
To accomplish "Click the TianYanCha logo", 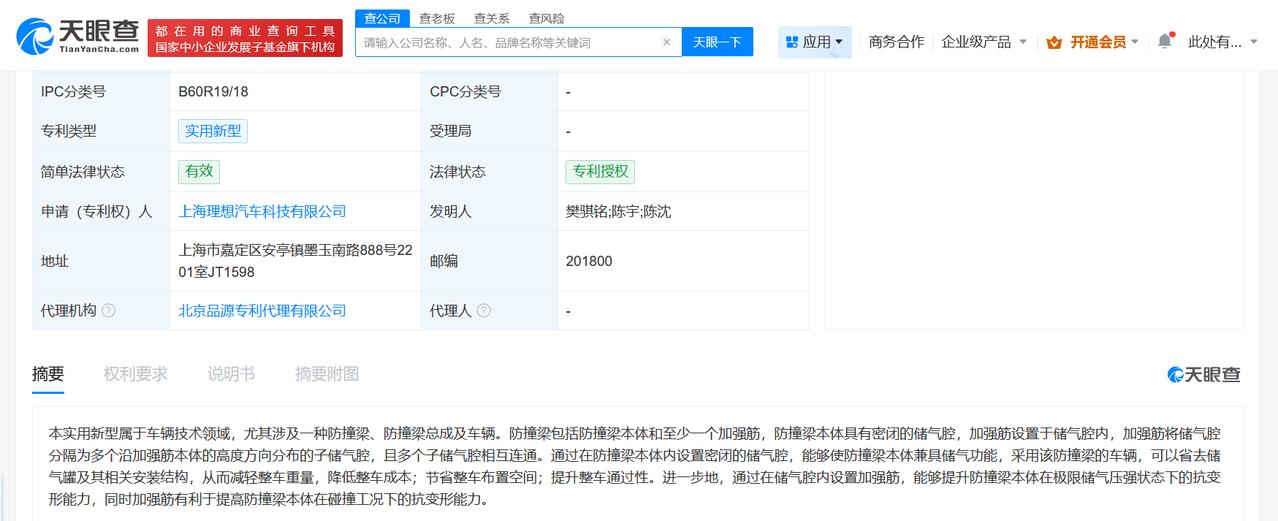I will pos(77,37).
